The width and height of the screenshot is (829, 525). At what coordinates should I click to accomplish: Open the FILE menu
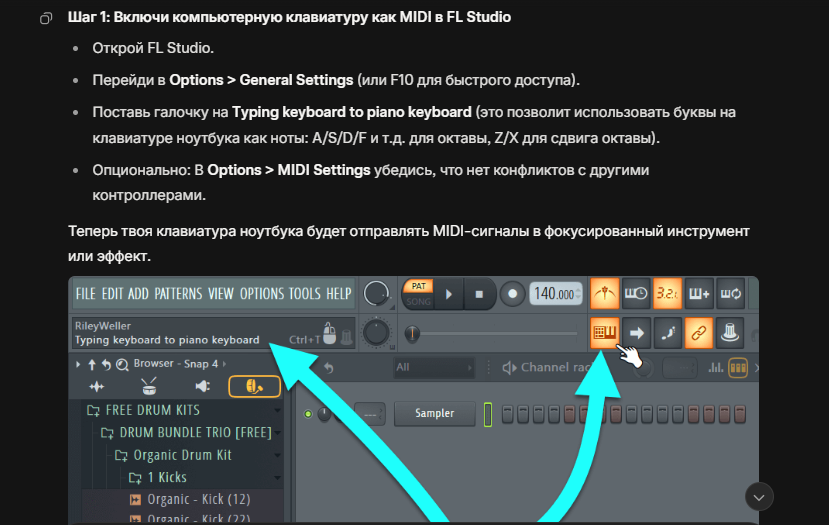pyautogui.click(x=86, y=293)
